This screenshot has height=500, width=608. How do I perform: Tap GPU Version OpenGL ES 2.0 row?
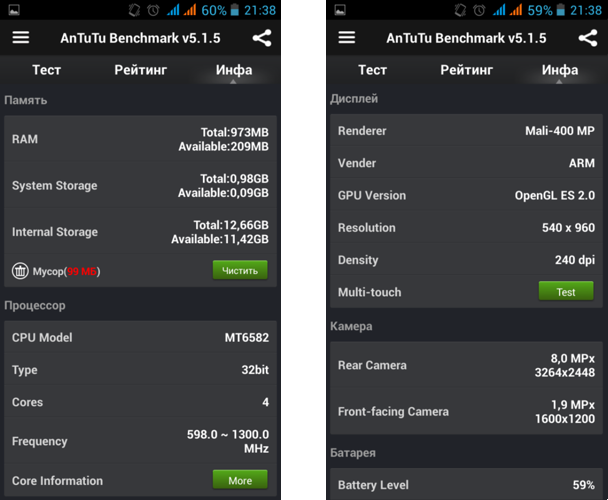tap(466, 195)
